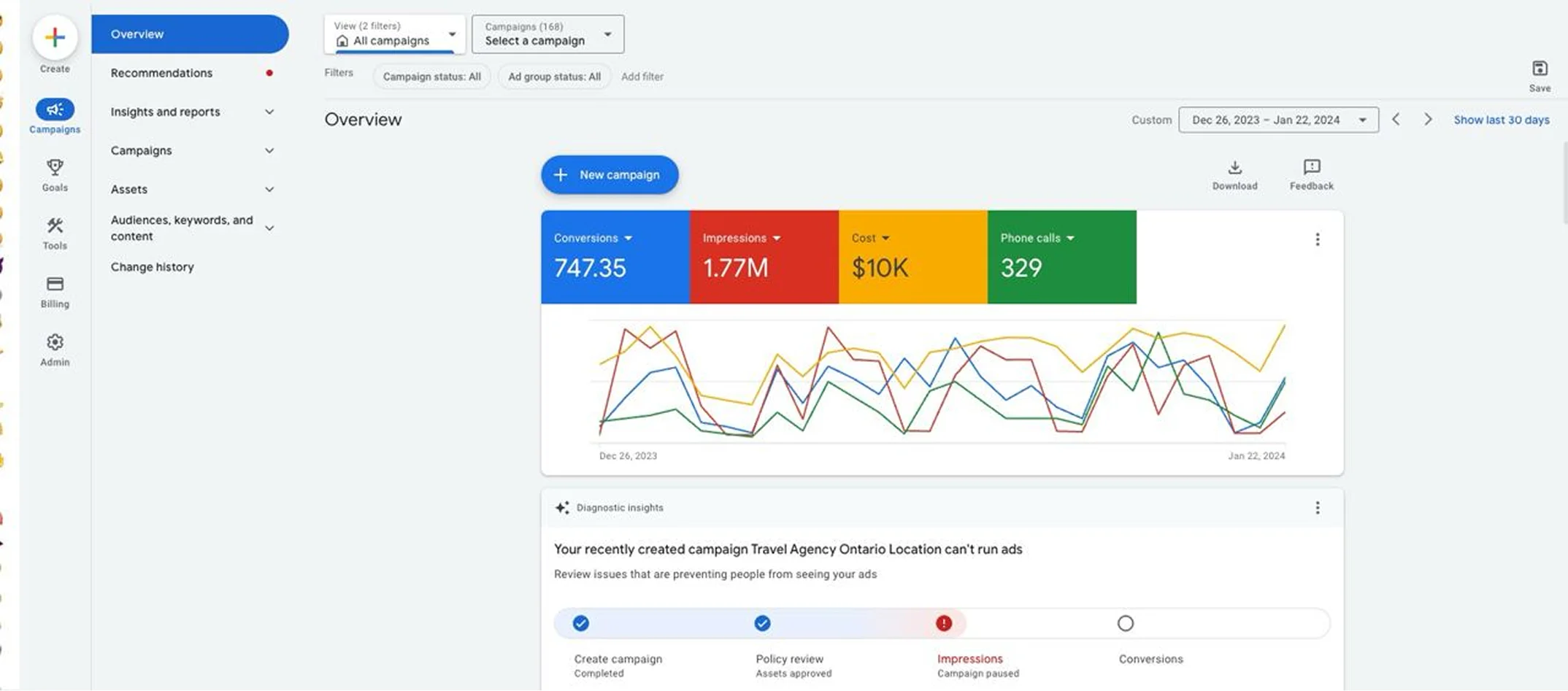The width and height of the screenshot is (1568, 691).
Task: Open Change history menu item
Action: (153, 267)
